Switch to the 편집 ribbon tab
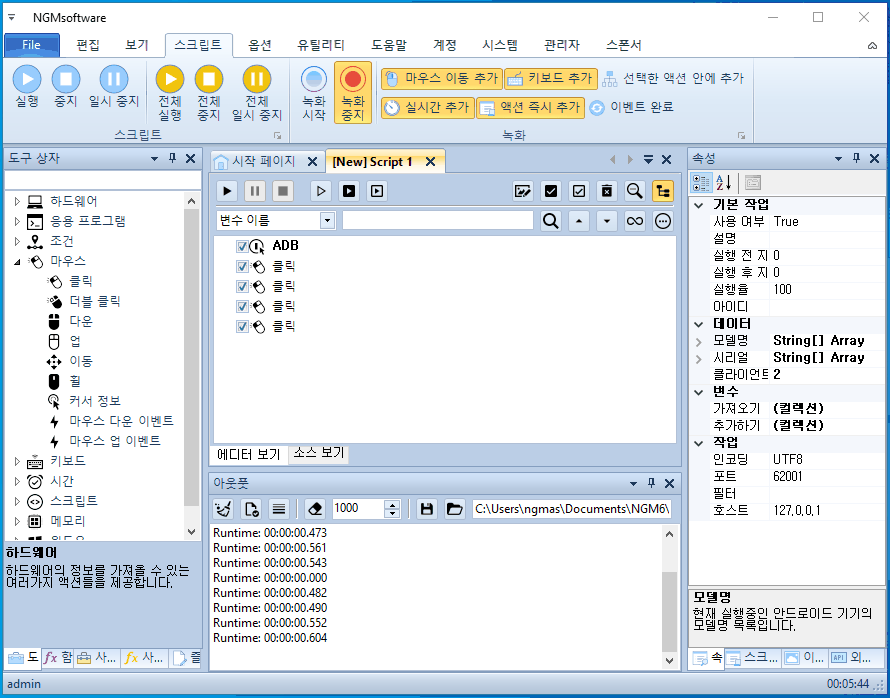Screen dimensions: 890x698 point(88,45)
